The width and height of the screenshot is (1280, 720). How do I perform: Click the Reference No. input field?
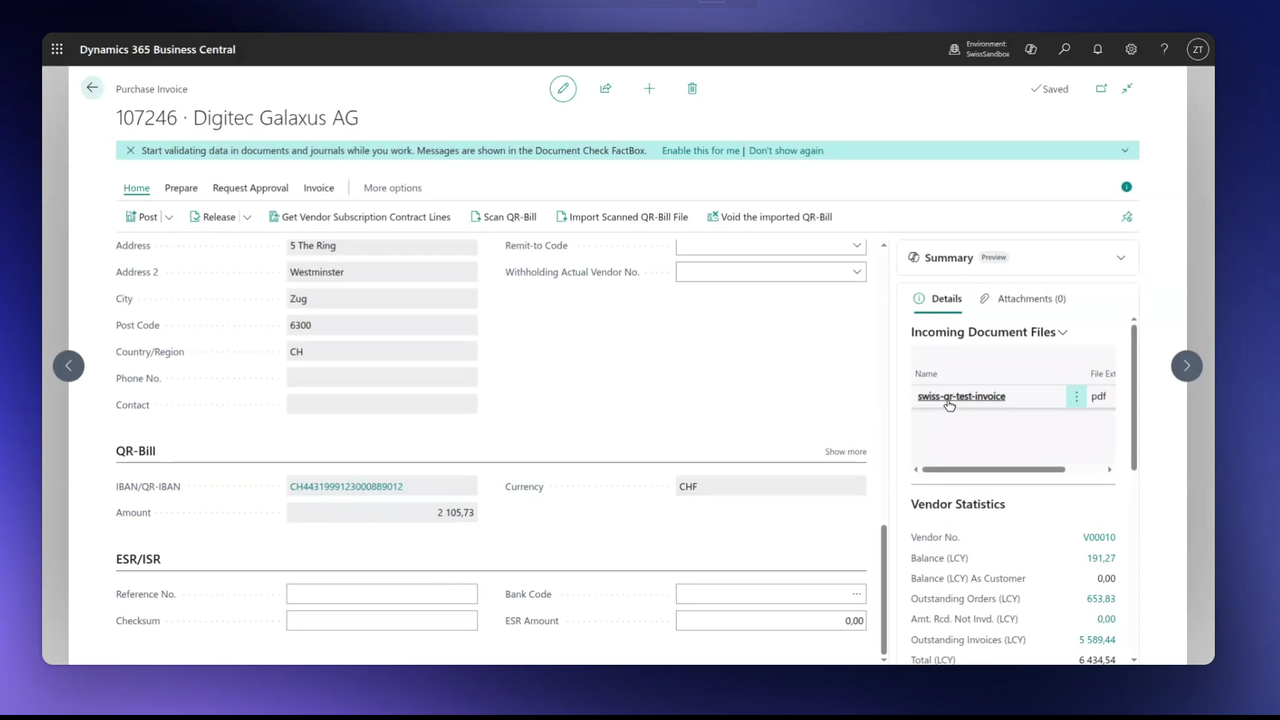pos(382,594)
